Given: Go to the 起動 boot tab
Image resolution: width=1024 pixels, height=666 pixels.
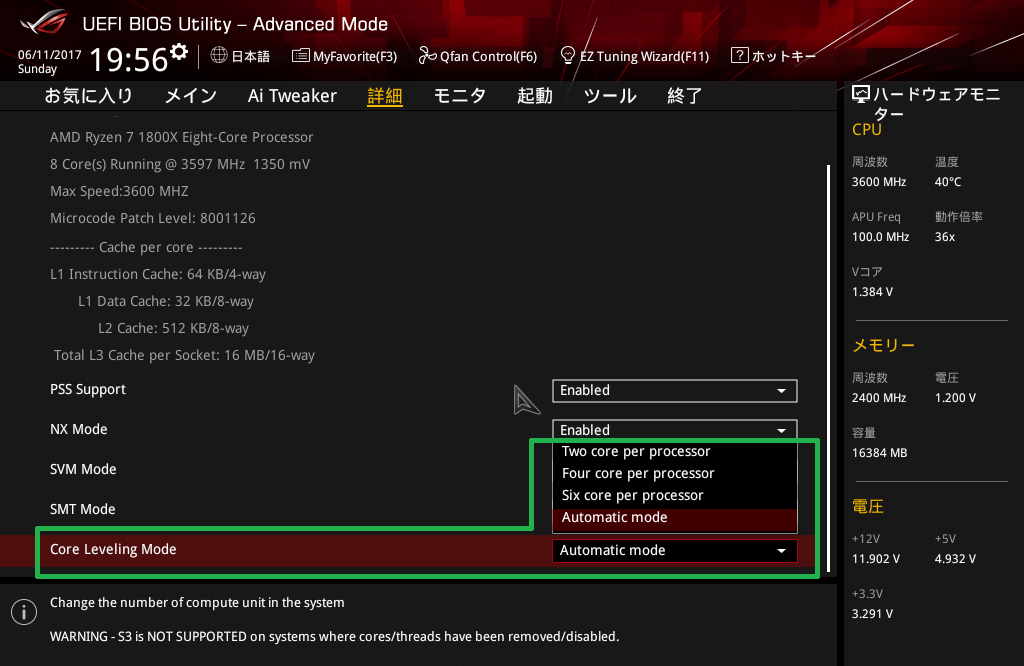Looking at the screenshot, I should pos(535,96).
